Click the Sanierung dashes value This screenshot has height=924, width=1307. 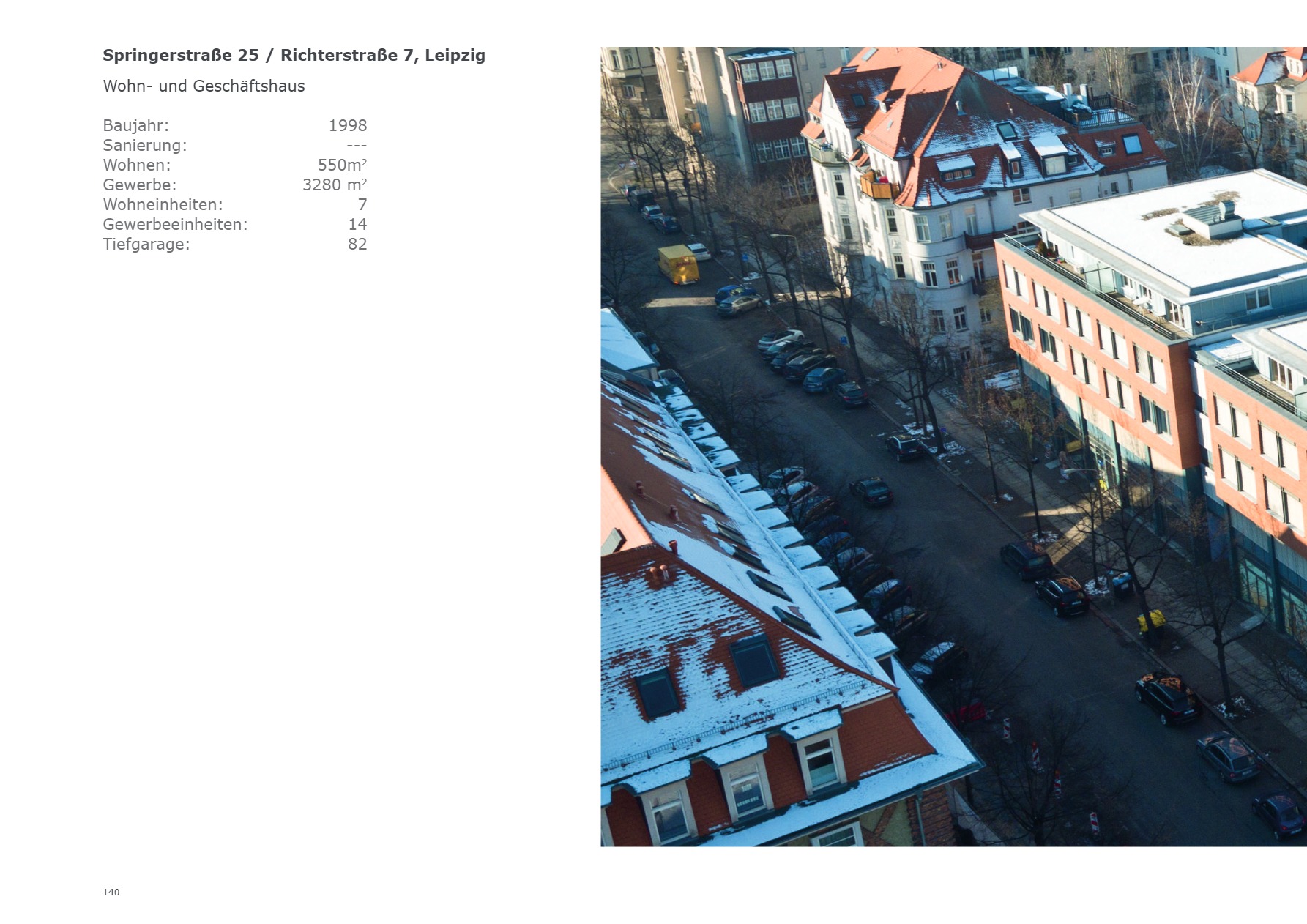[x=356, y=146]
